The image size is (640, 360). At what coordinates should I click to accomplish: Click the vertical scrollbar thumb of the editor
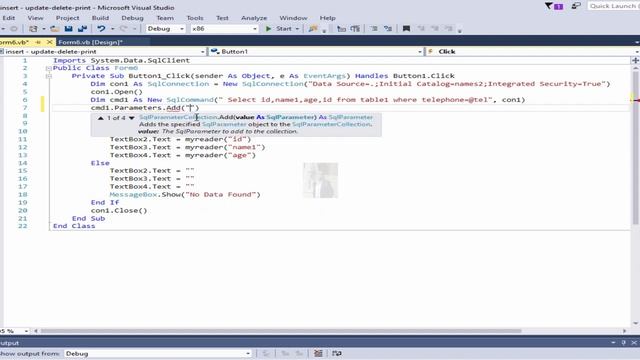pos(635,147)
